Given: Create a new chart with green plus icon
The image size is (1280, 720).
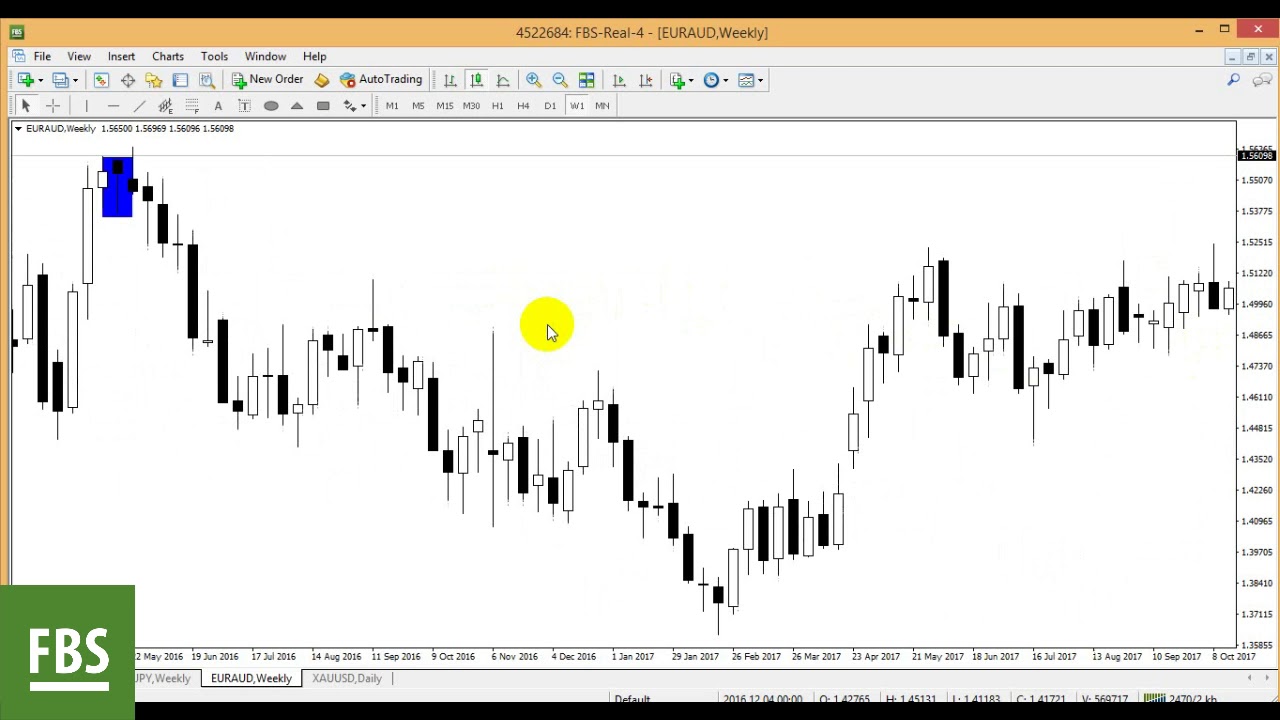Looking at the screenshot, I should 25,80.
